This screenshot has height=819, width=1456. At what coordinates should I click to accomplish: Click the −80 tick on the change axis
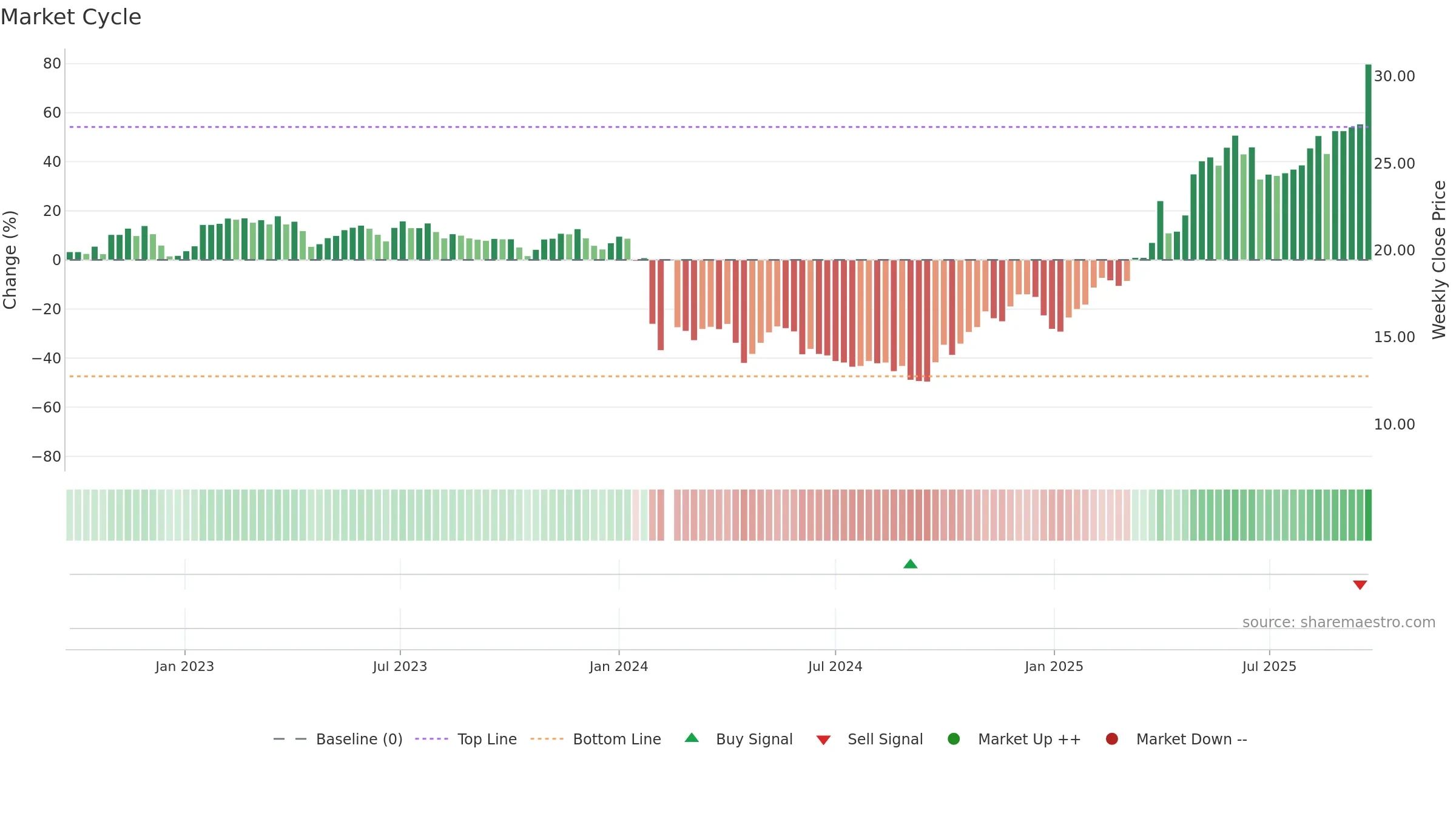(x=46, y=457)
